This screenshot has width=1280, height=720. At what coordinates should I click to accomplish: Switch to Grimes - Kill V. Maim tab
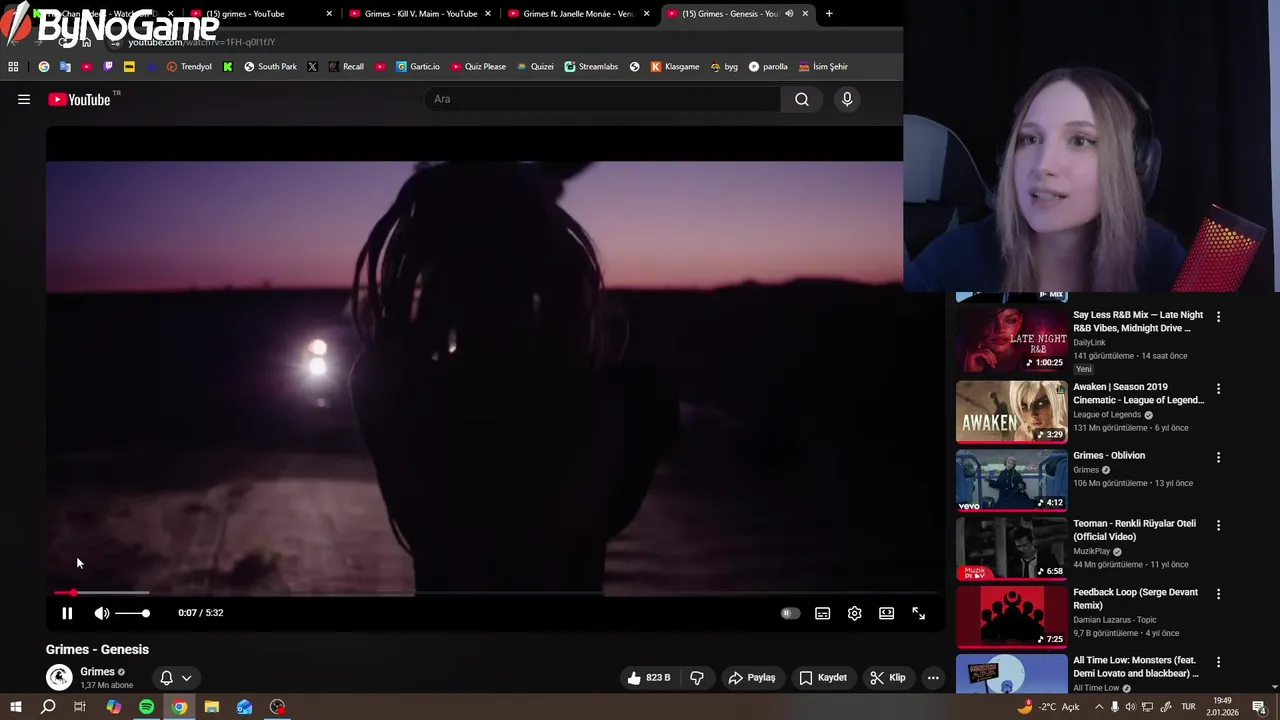click(x=420, y=14)
